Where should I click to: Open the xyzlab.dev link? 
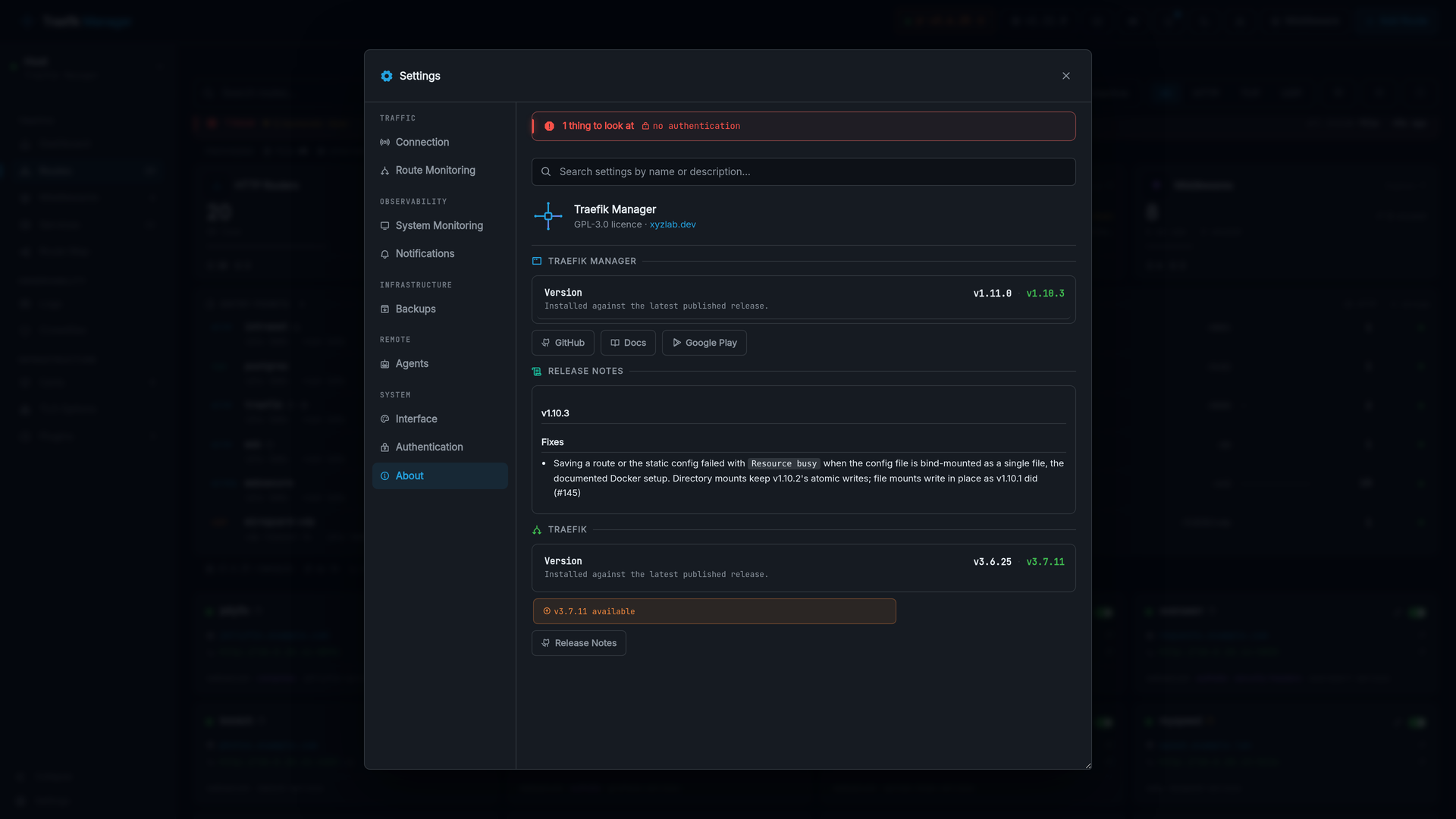673,224
